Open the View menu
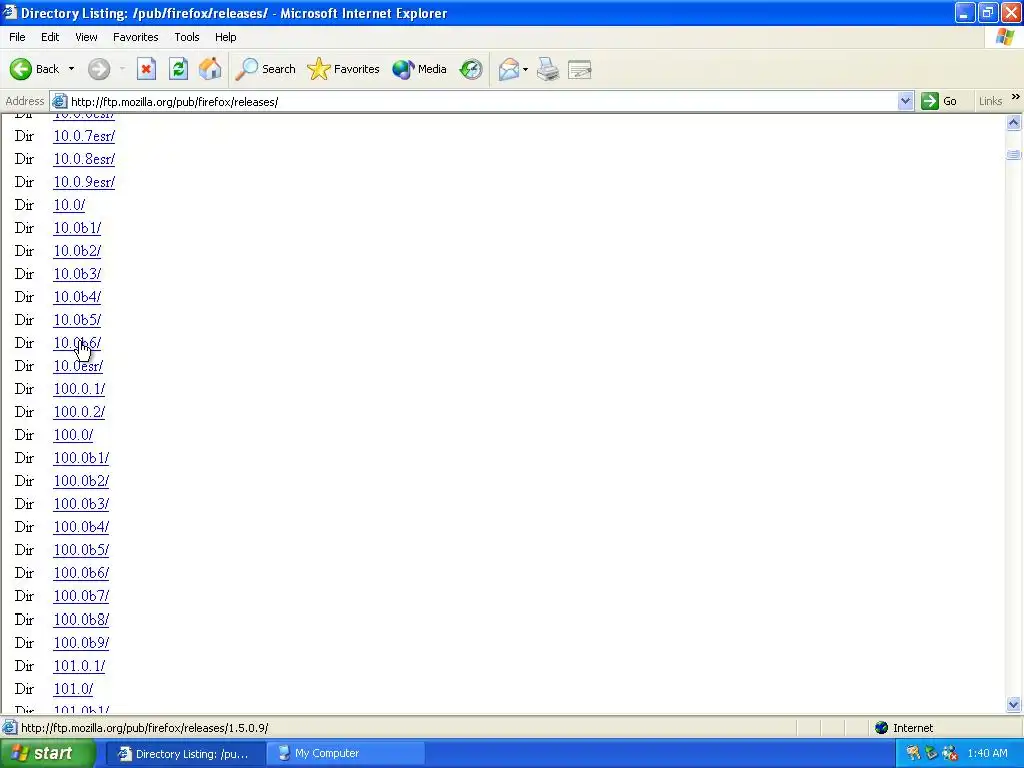 [x=86, y=37]
